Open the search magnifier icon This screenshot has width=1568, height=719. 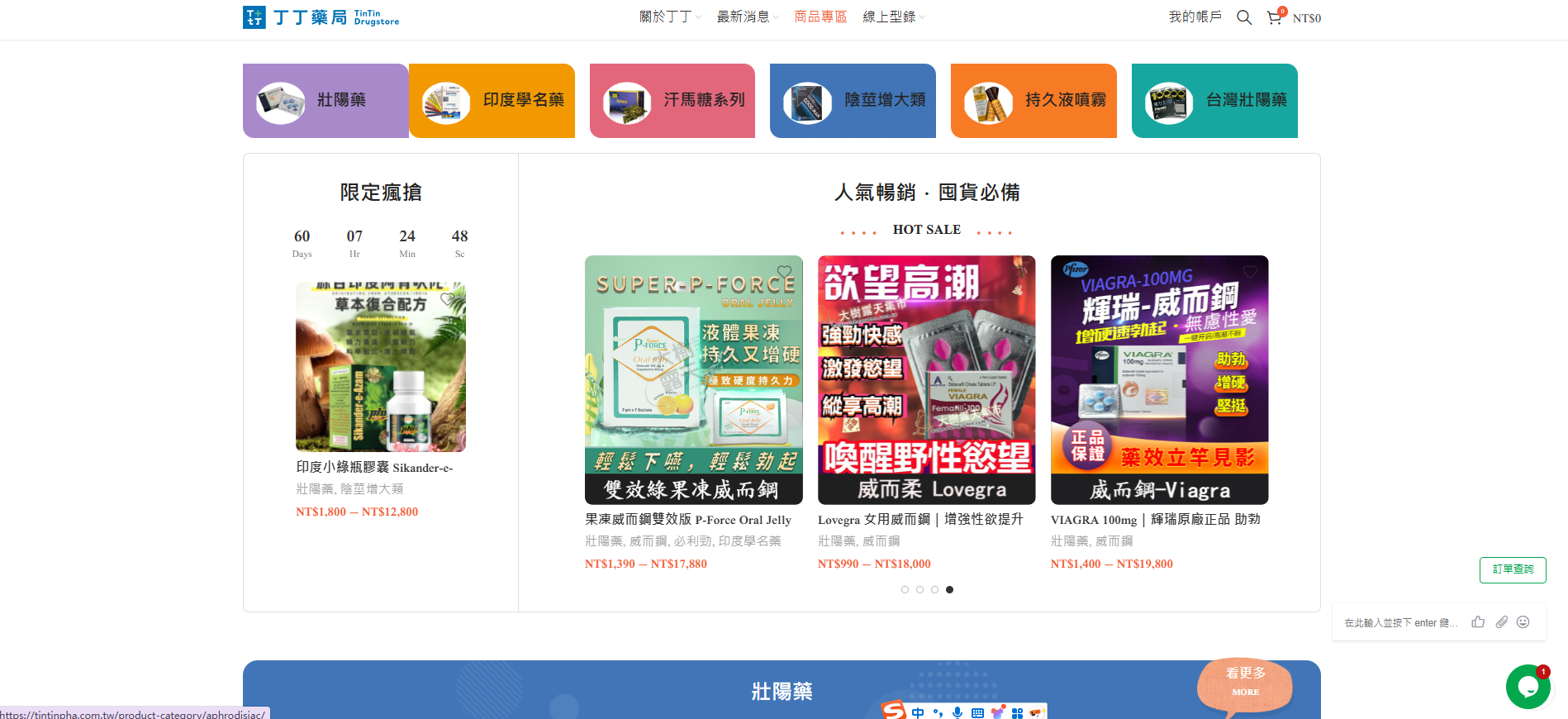point(1244,17)
